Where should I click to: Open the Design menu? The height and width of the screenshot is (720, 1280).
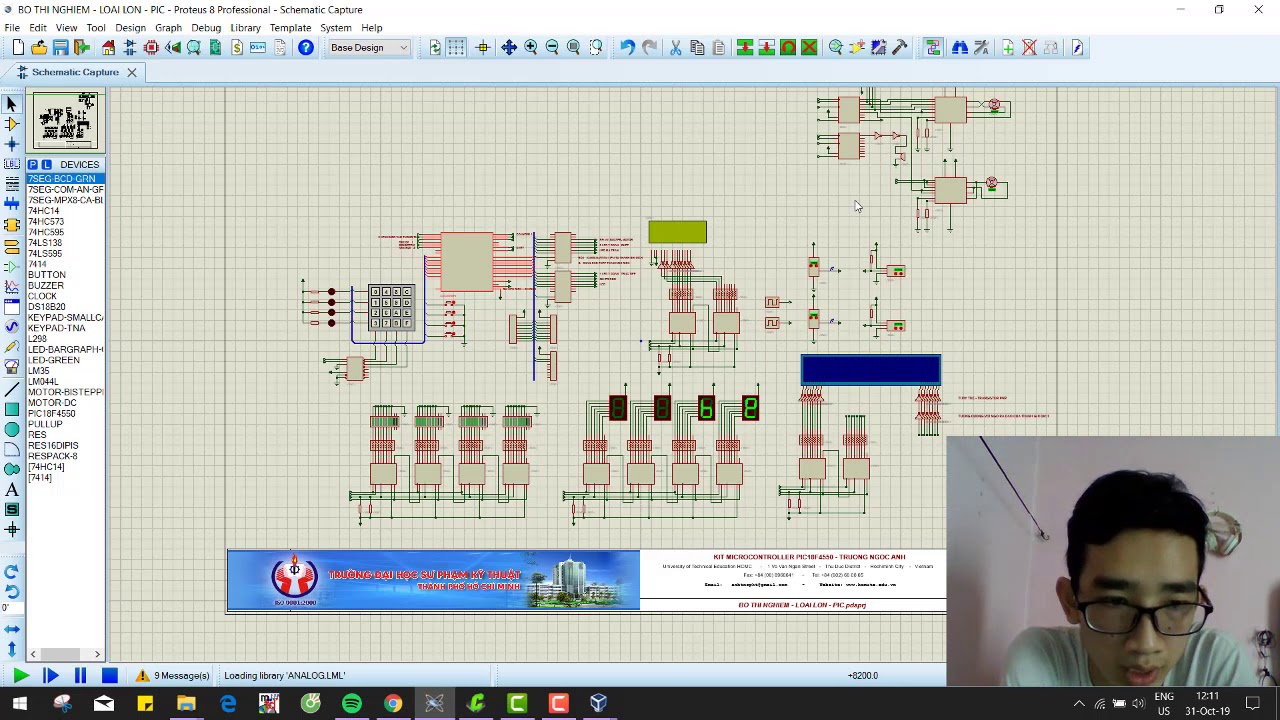click(130, 28)
